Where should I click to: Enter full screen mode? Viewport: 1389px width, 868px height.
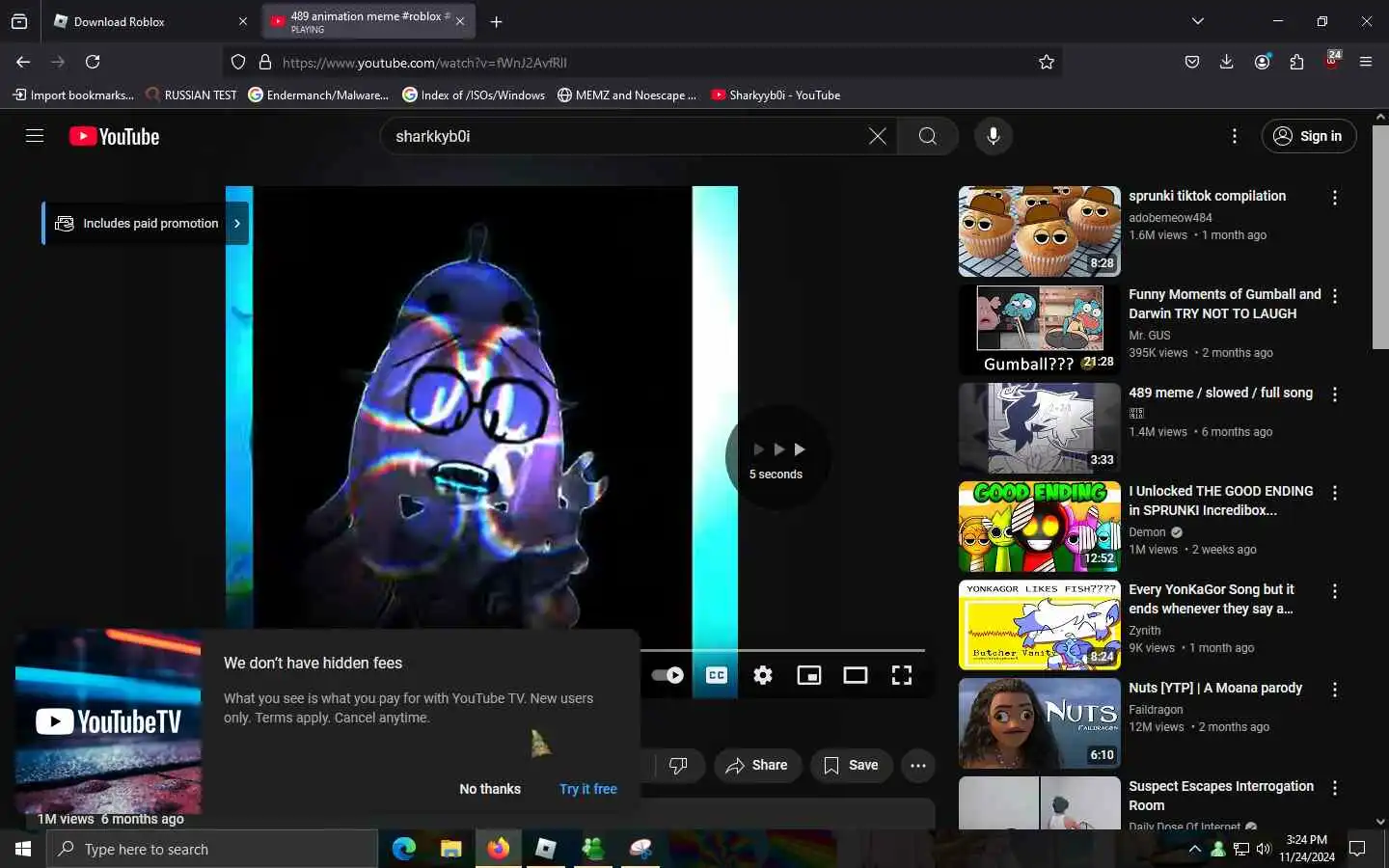tap(902, 675)
